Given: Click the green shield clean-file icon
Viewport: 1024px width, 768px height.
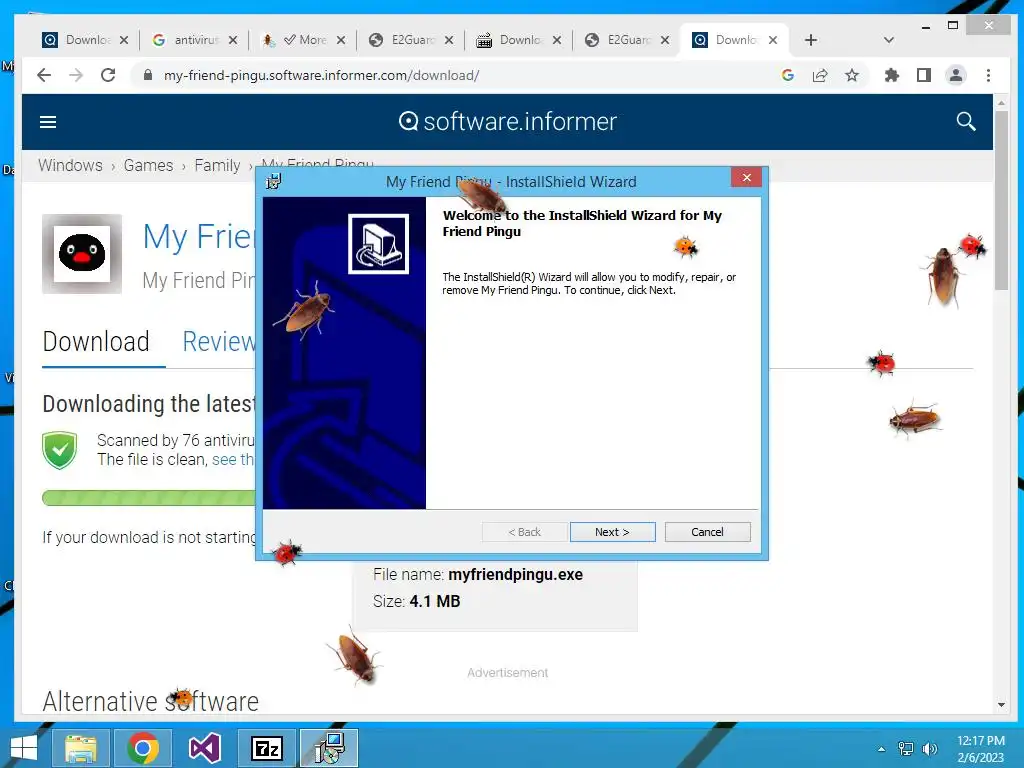Looking at the screenshot, I should coord(59,450).
